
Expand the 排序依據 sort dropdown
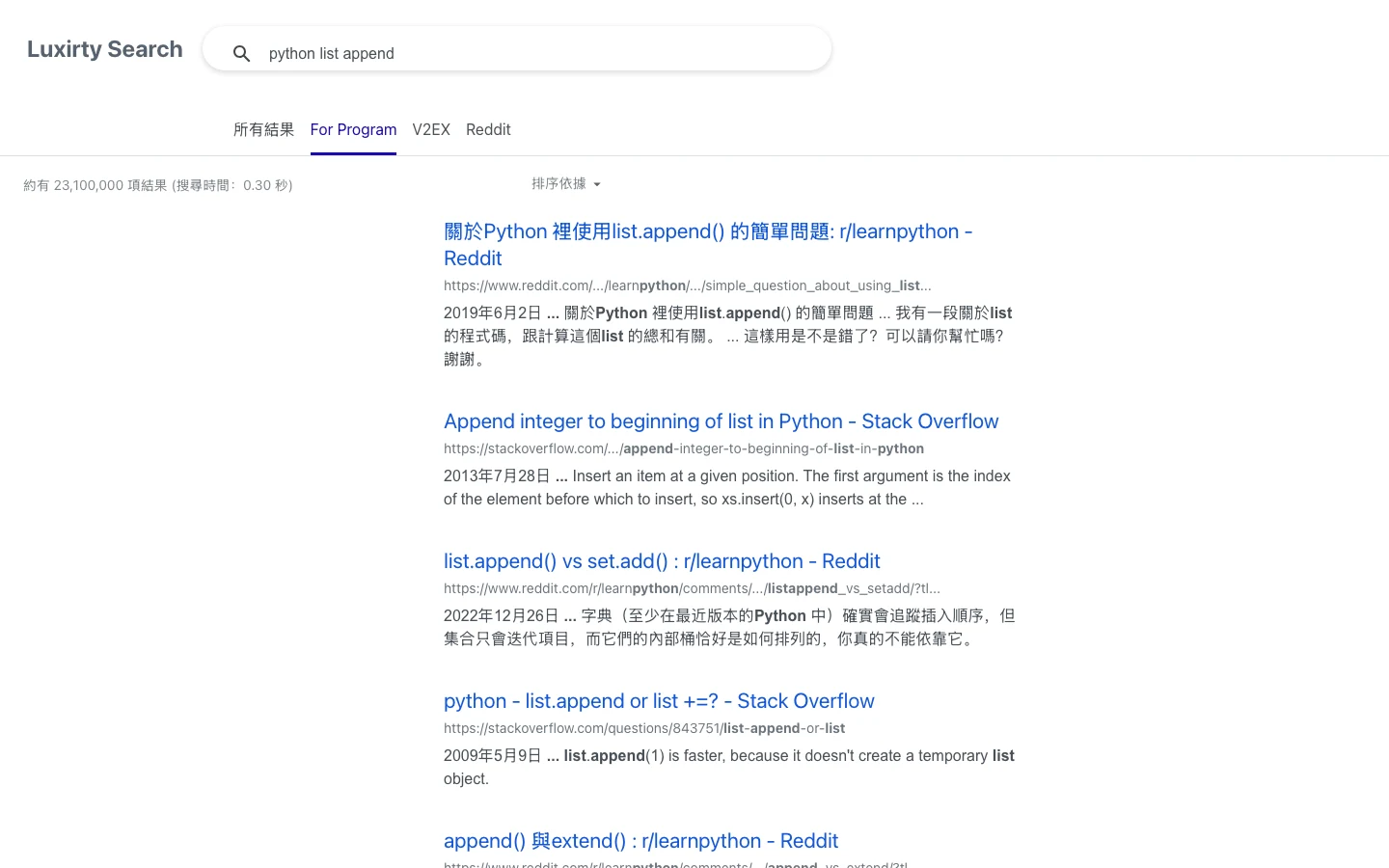click(x=566, y=183)
